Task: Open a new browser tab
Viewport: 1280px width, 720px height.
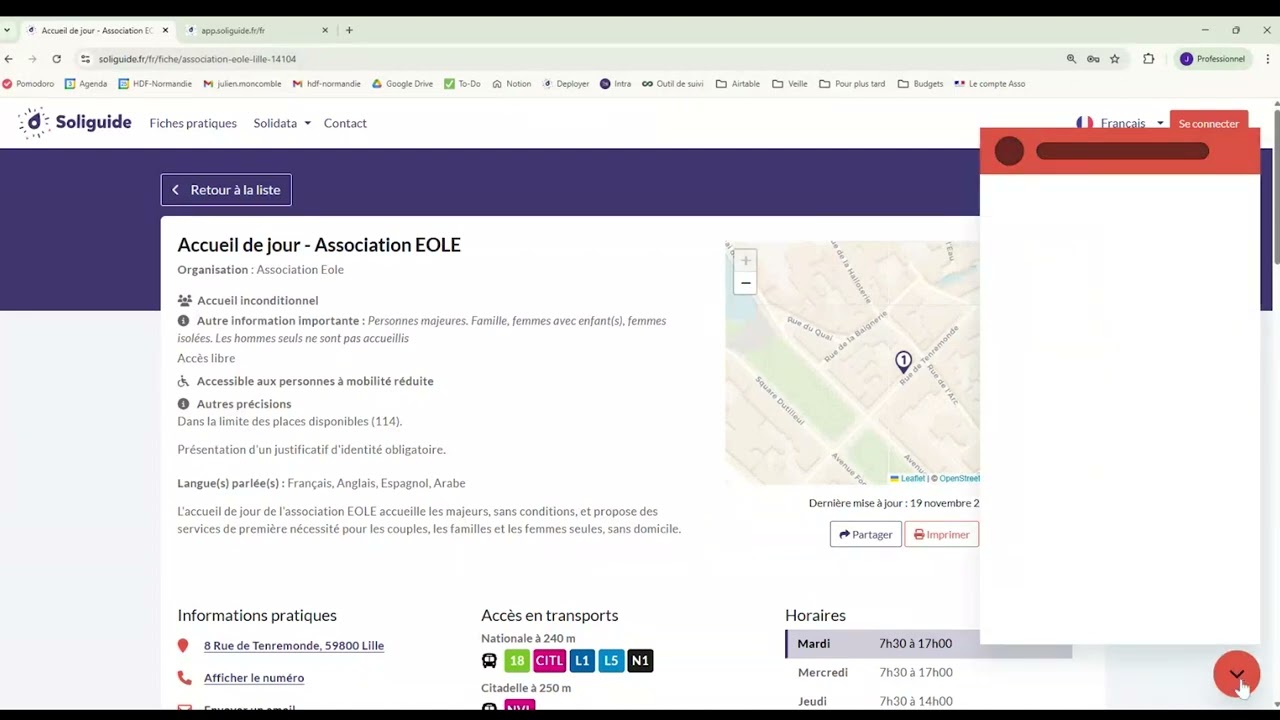Action: click(x=349, y=30)
